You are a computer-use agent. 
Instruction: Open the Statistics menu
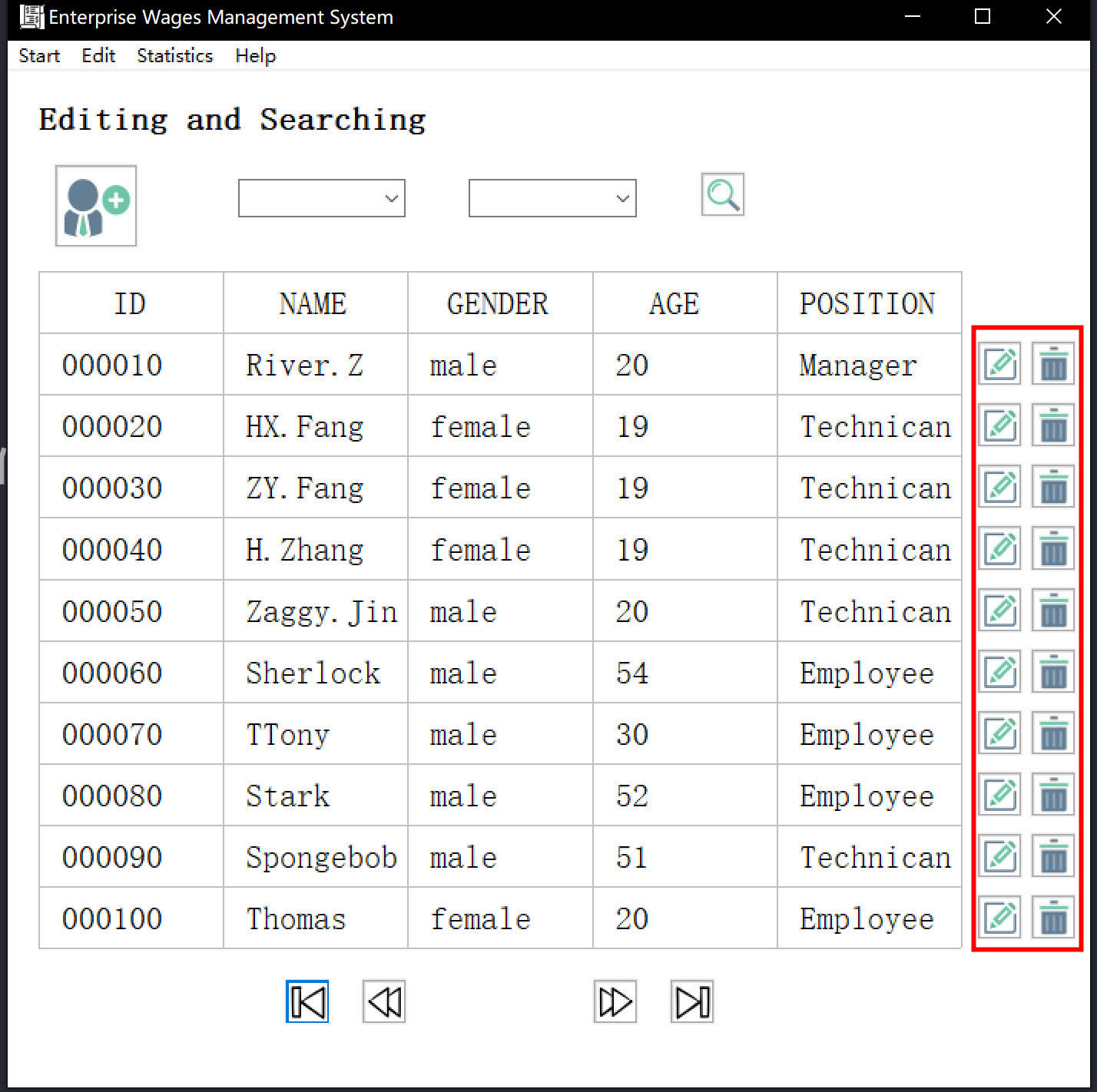(x=174, y=55)
